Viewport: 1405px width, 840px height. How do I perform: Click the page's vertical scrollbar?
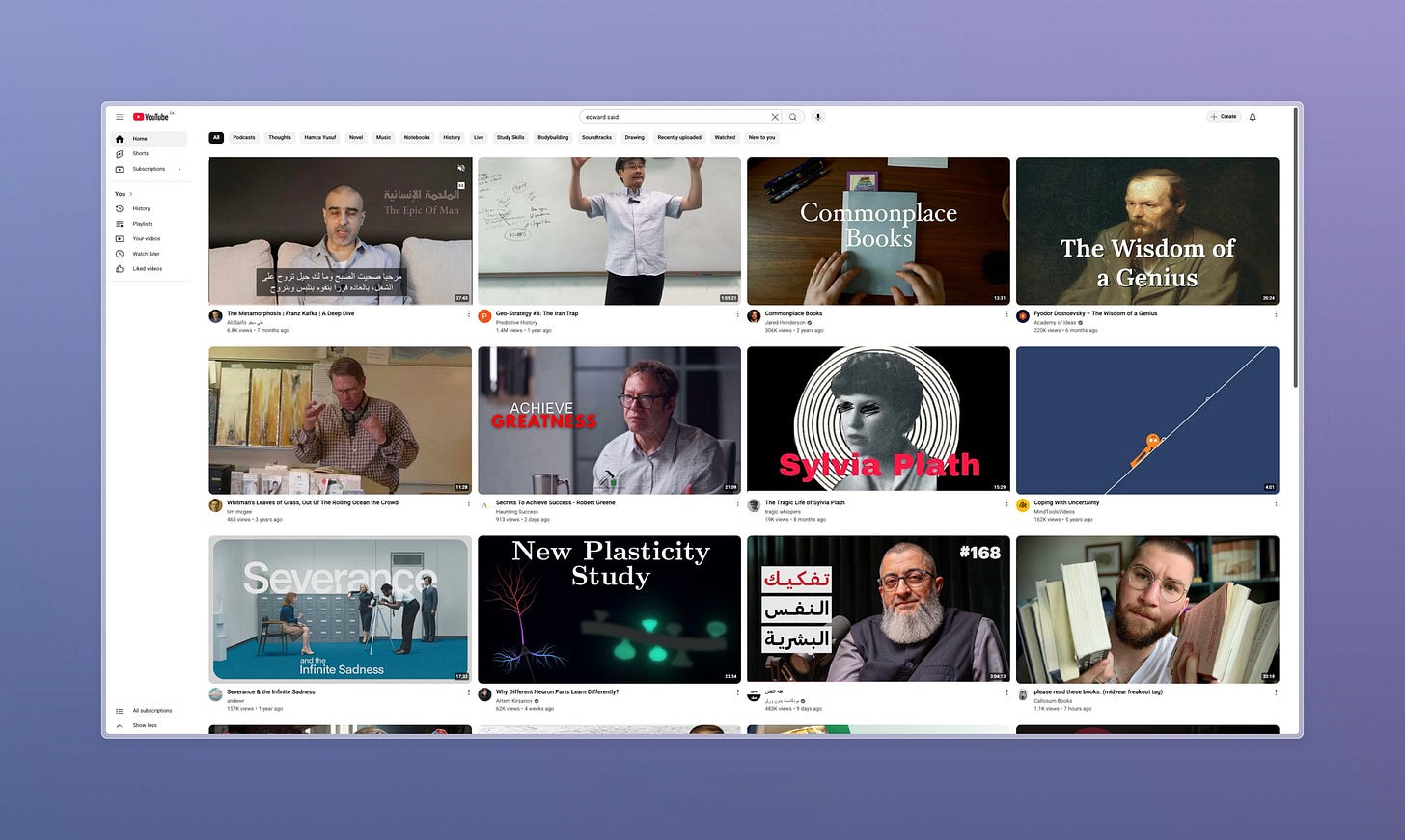[1296, 248]
